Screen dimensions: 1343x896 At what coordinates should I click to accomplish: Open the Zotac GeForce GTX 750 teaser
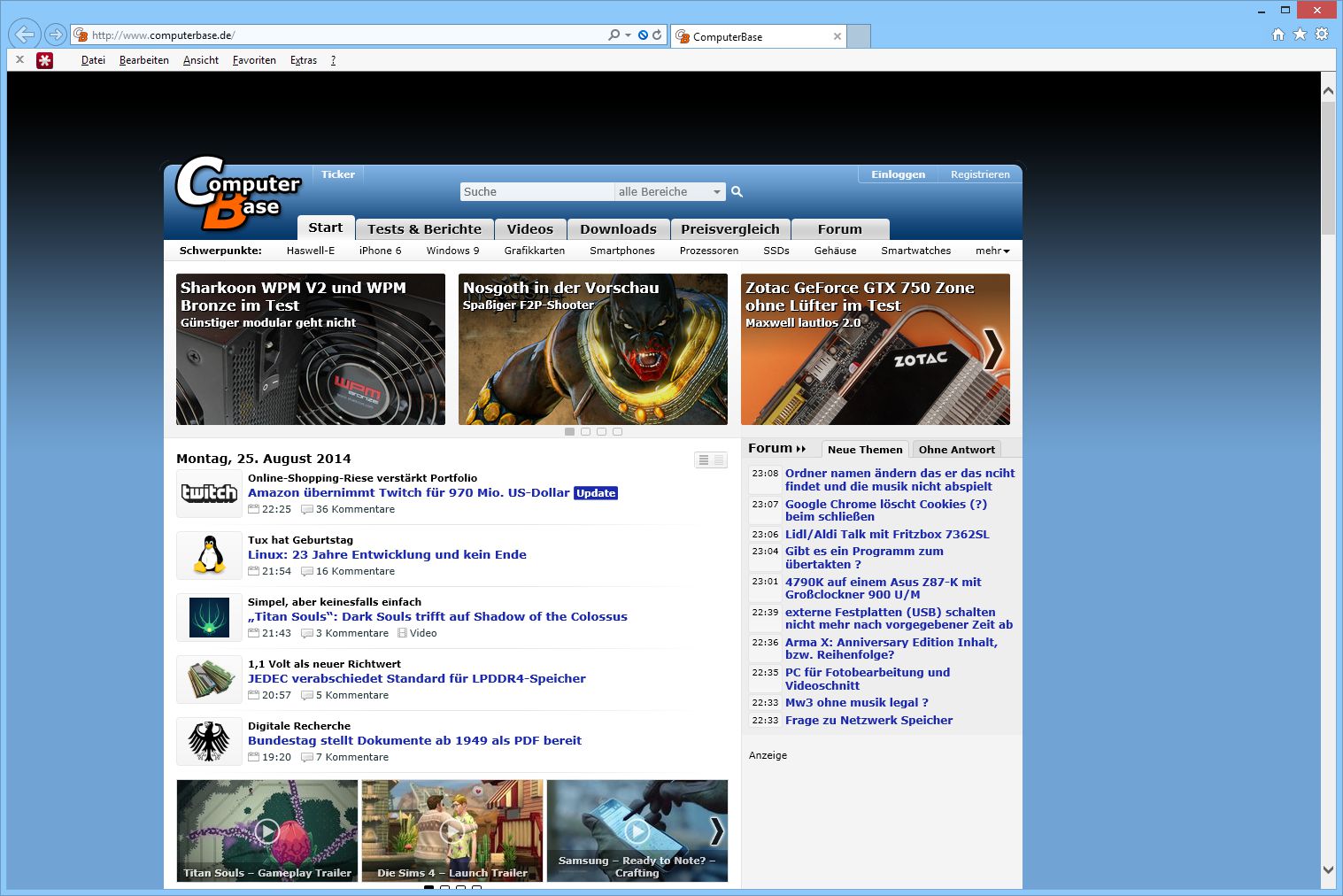click(875, 349)
